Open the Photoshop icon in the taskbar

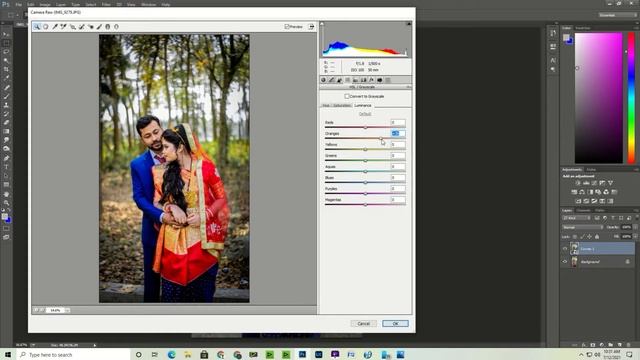[302, 355]
